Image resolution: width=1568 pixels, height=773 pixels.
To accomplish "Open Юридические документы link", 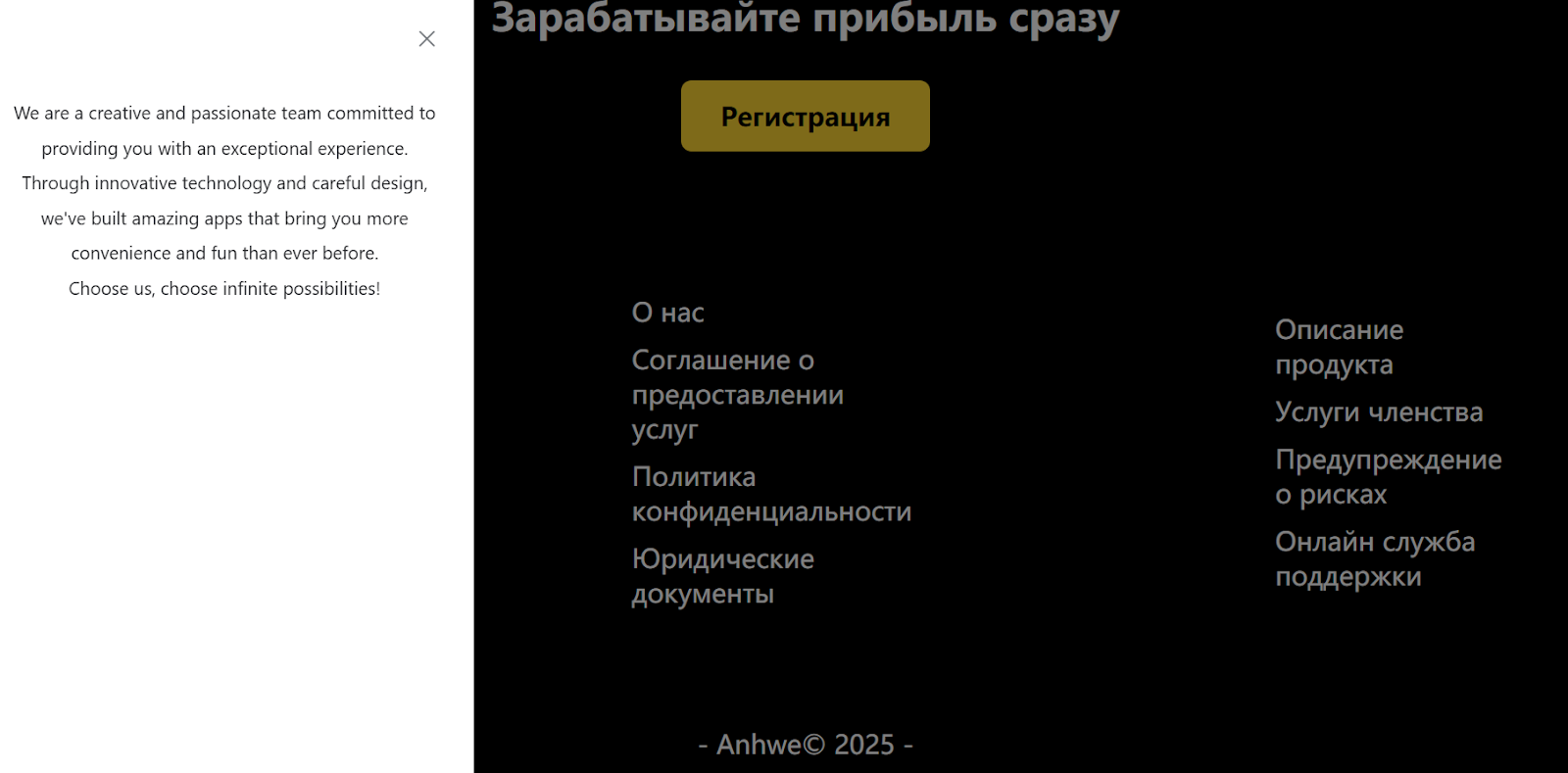I will (723, 576).
